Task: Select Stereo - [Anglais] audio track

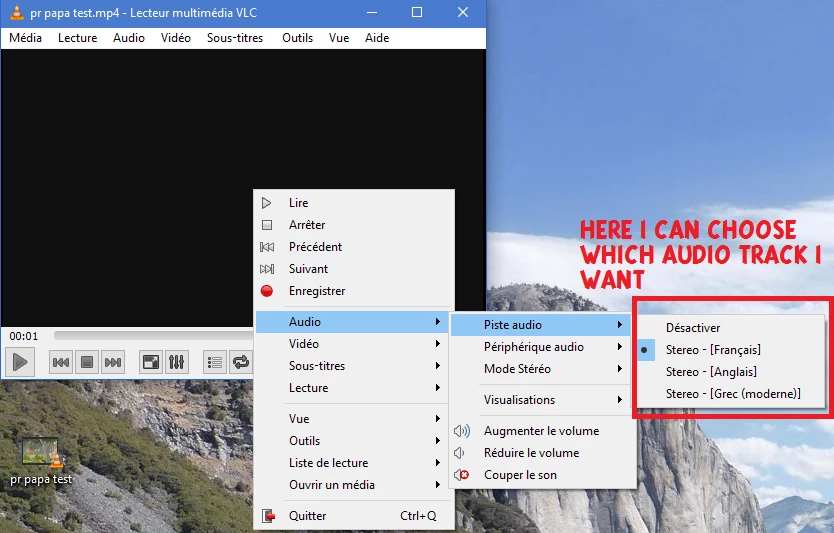Action: pos(731,372)
